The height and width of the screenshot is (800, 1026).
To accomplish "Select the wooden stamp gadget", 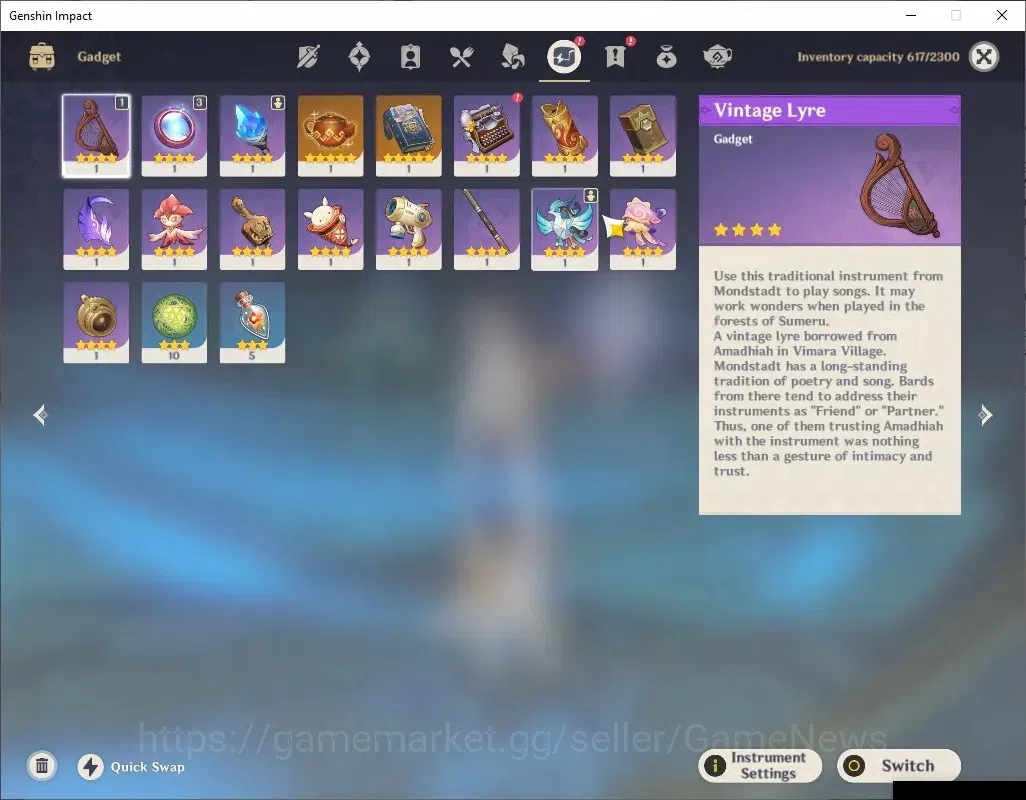I will (252, 229).
